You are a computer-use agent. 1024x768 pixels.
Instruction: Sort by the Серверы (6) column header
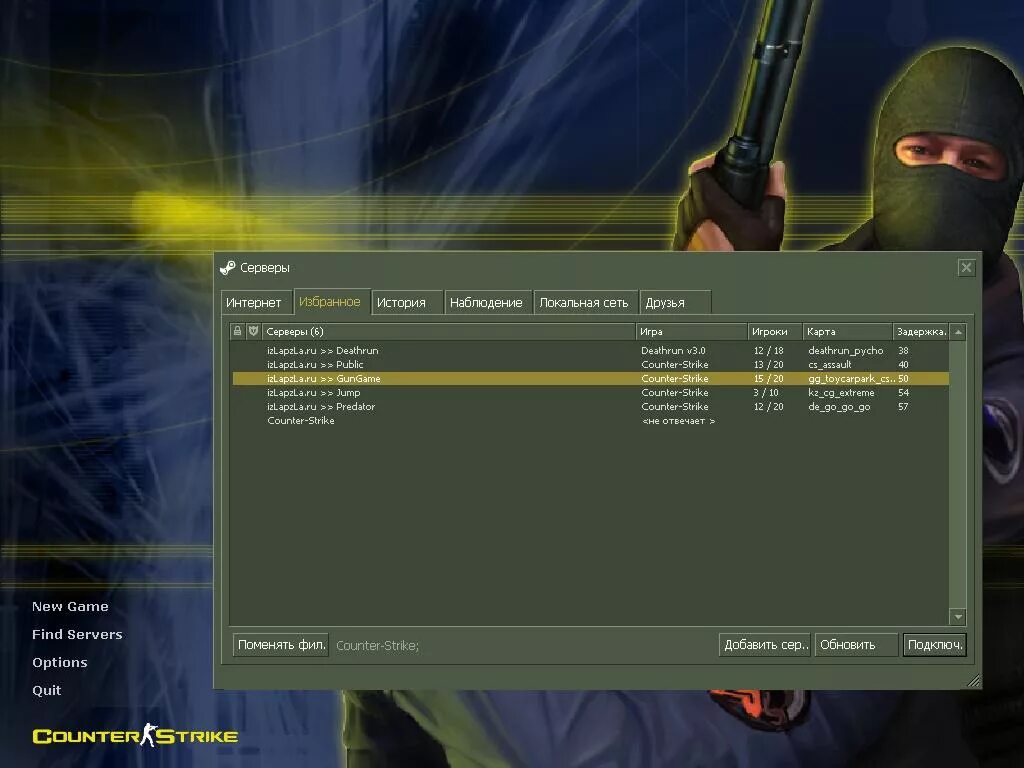tap(449, 332)
